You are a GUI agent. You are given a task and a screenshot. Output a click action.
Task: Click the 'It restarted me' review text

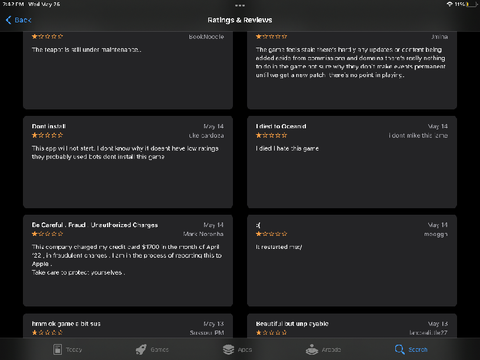[279, 247]
